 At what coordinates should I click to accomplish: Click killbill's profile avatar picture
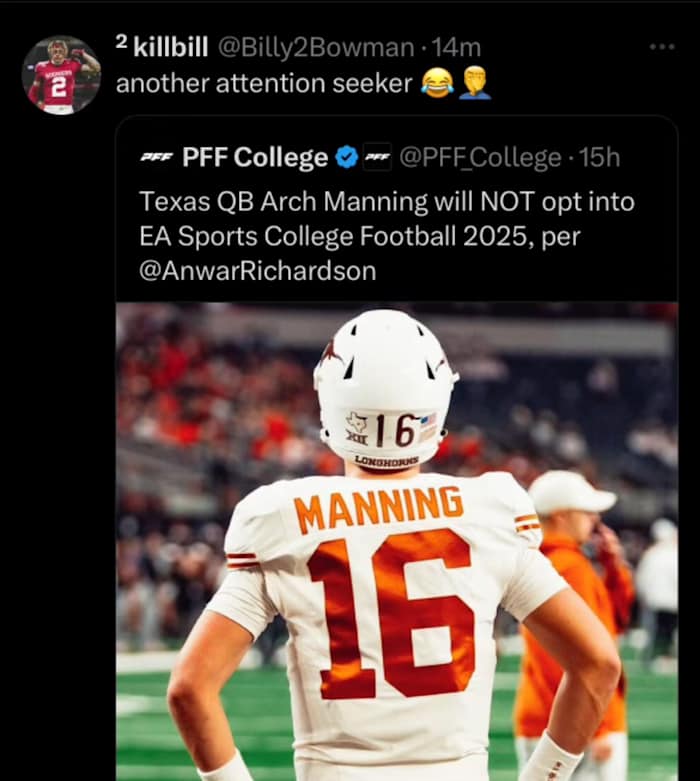(61, 76)
